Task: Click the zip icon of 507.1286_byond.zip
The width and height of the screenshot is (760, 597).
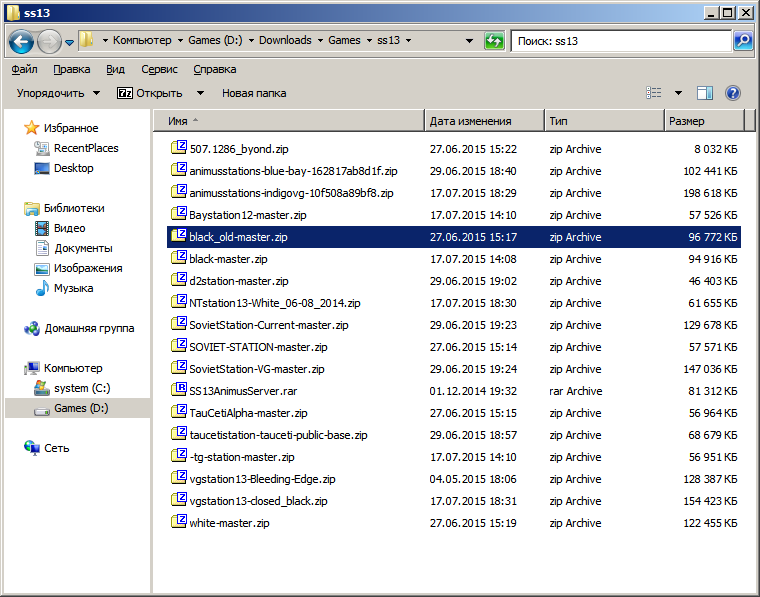Action: click(179, 147)
